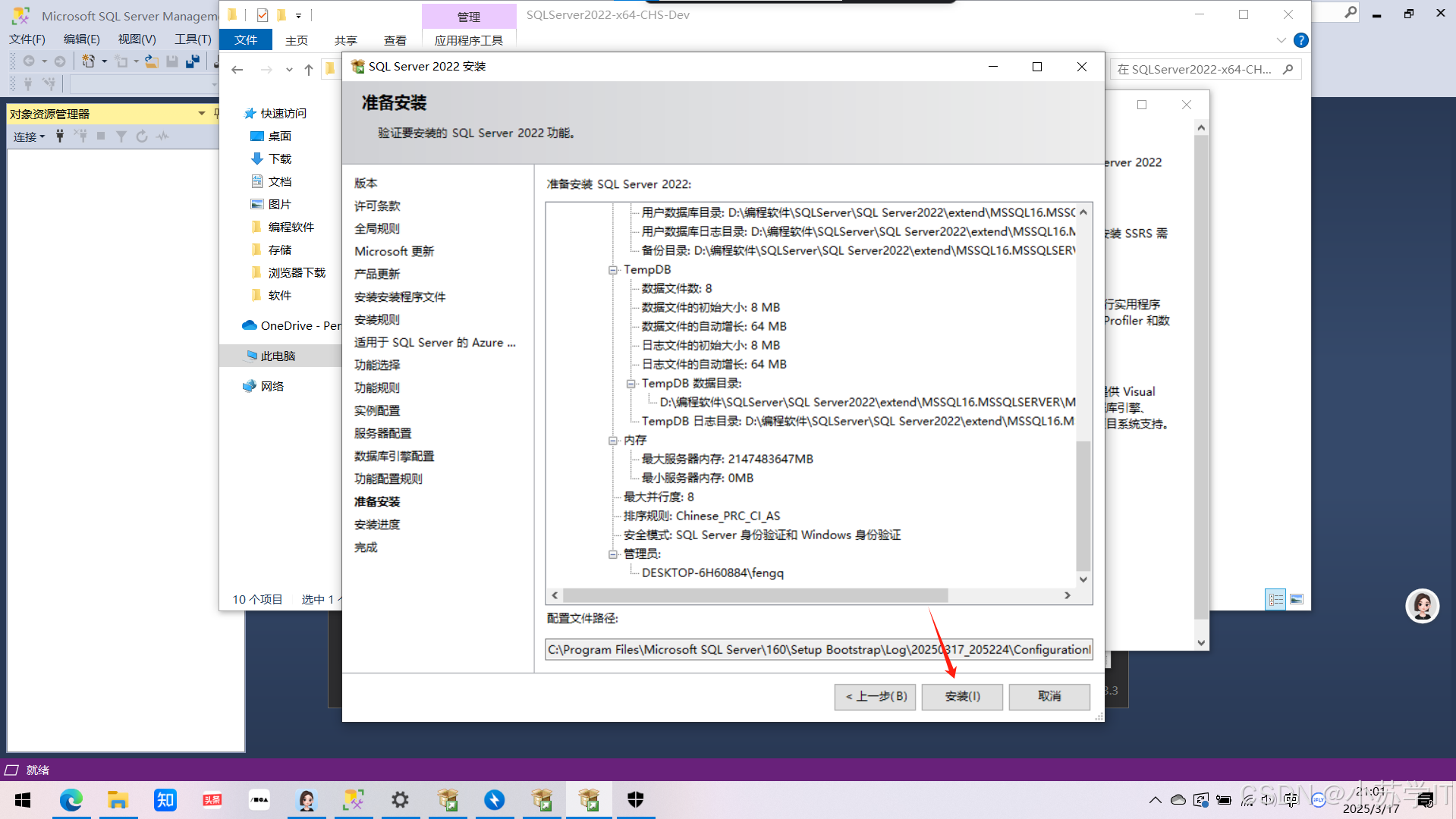Click the Object Explorer refresh icon
Screen dimensions: 1456x819
(x=142, y=136)
